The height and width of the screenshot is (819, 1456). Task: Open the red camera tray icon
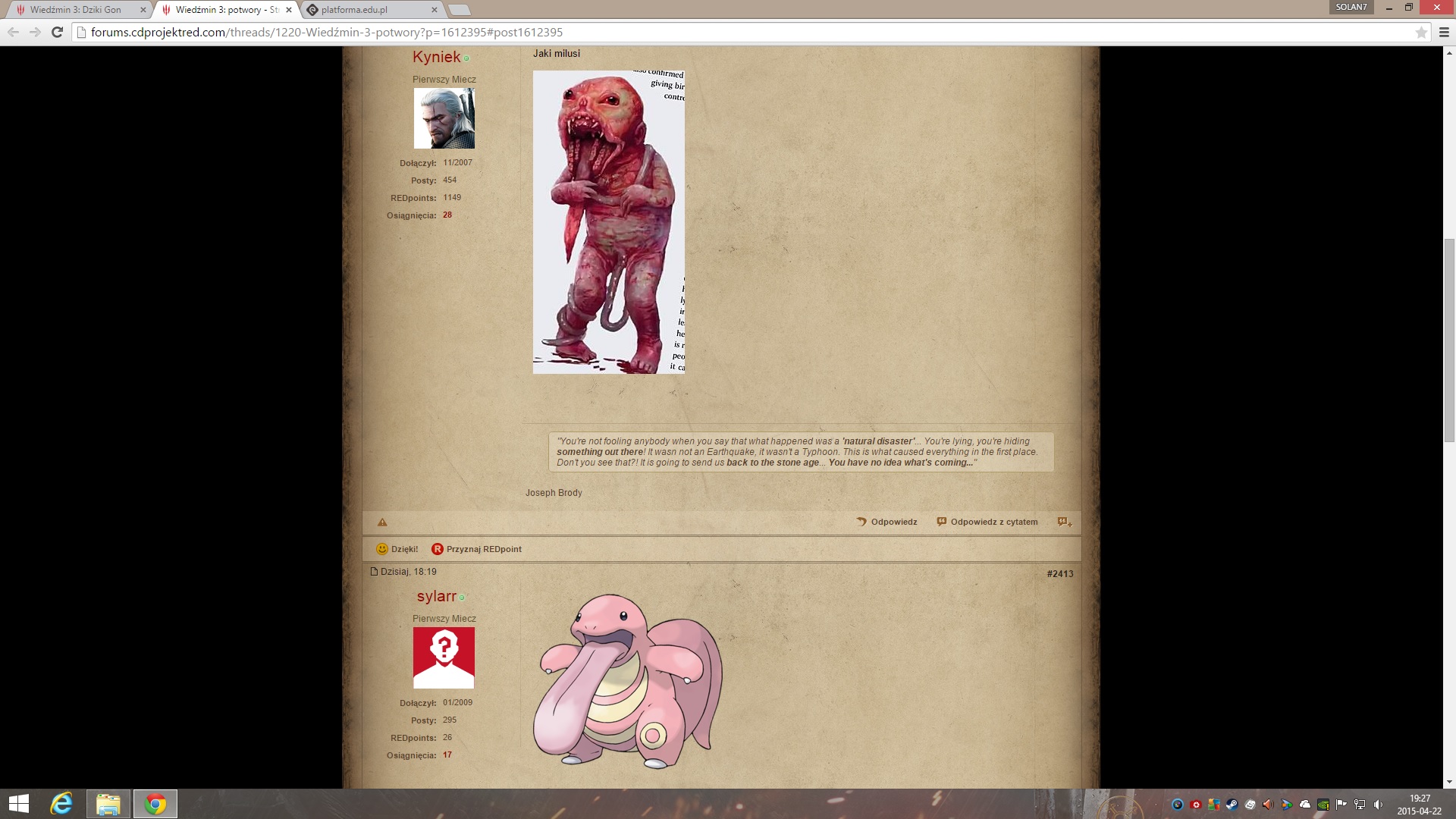1196,805
